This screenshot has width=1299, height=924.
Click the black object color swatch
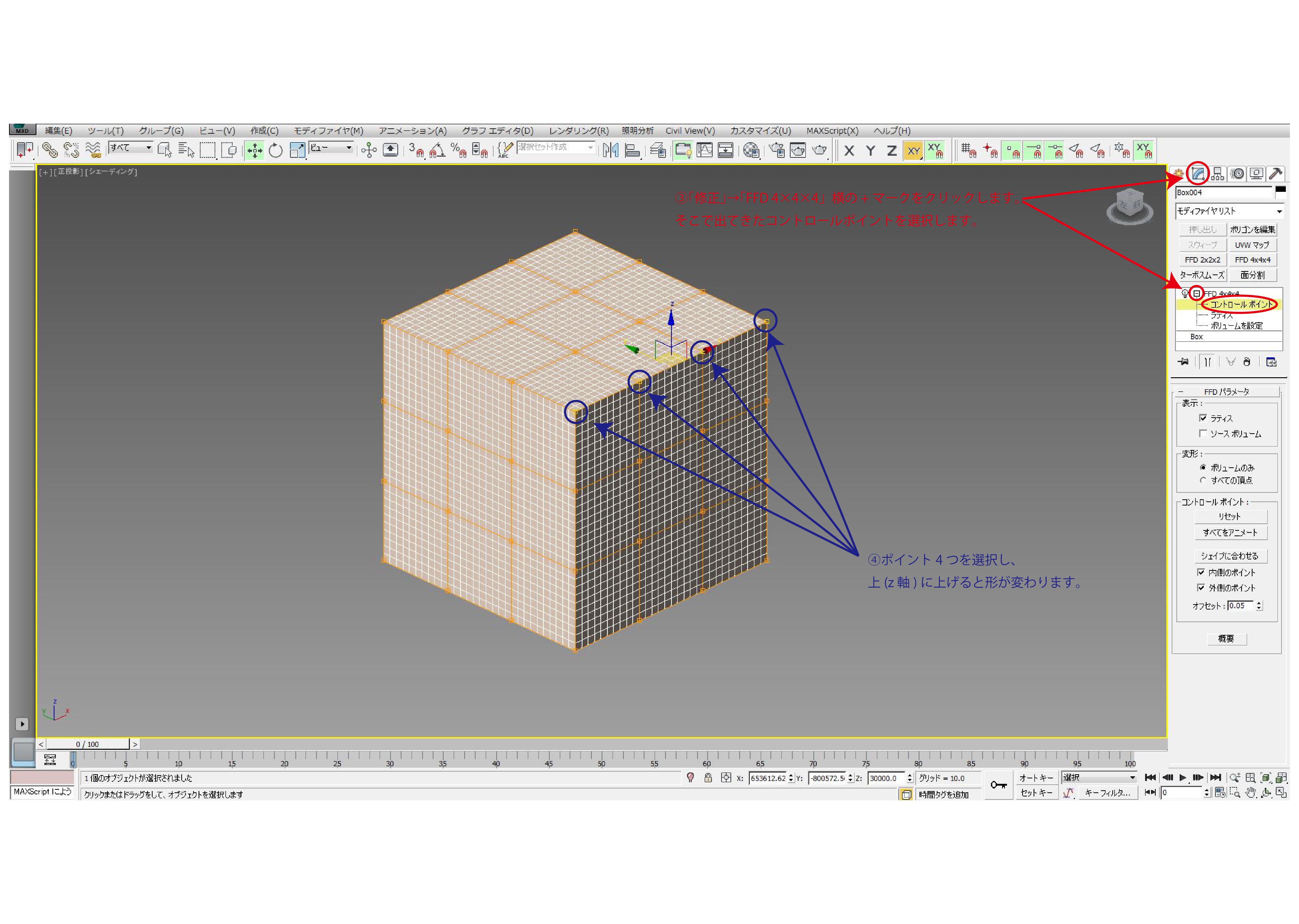coord(1280,189)
